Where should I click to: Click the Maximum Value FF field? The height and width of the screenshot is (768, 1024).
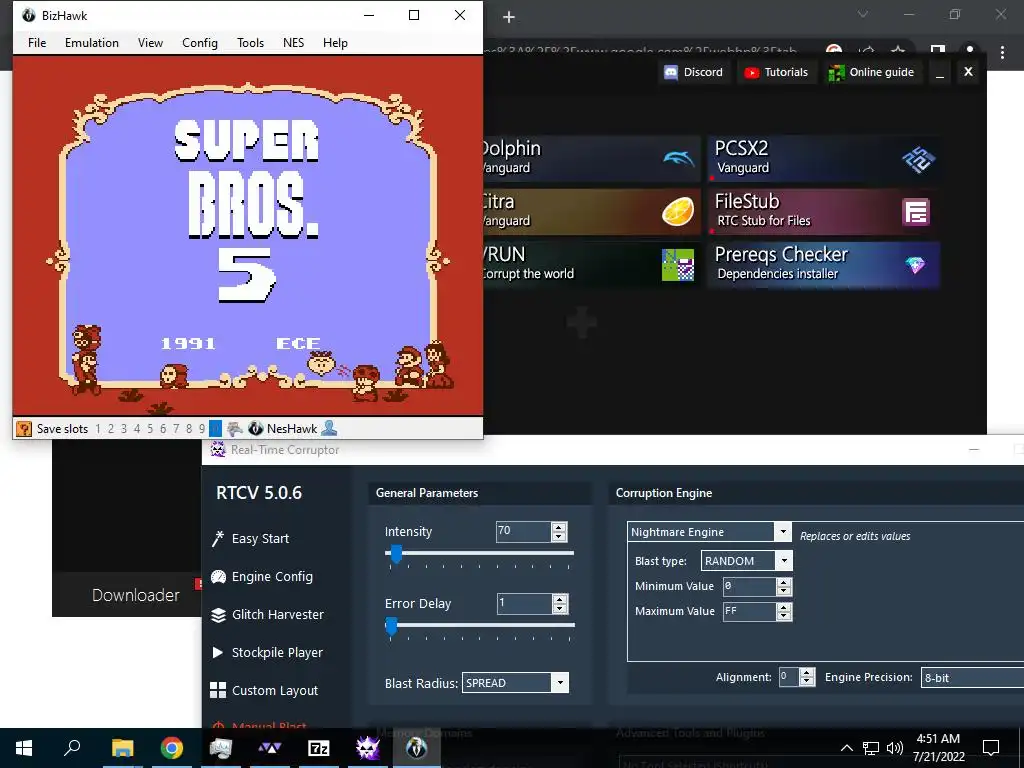(749, 611)
